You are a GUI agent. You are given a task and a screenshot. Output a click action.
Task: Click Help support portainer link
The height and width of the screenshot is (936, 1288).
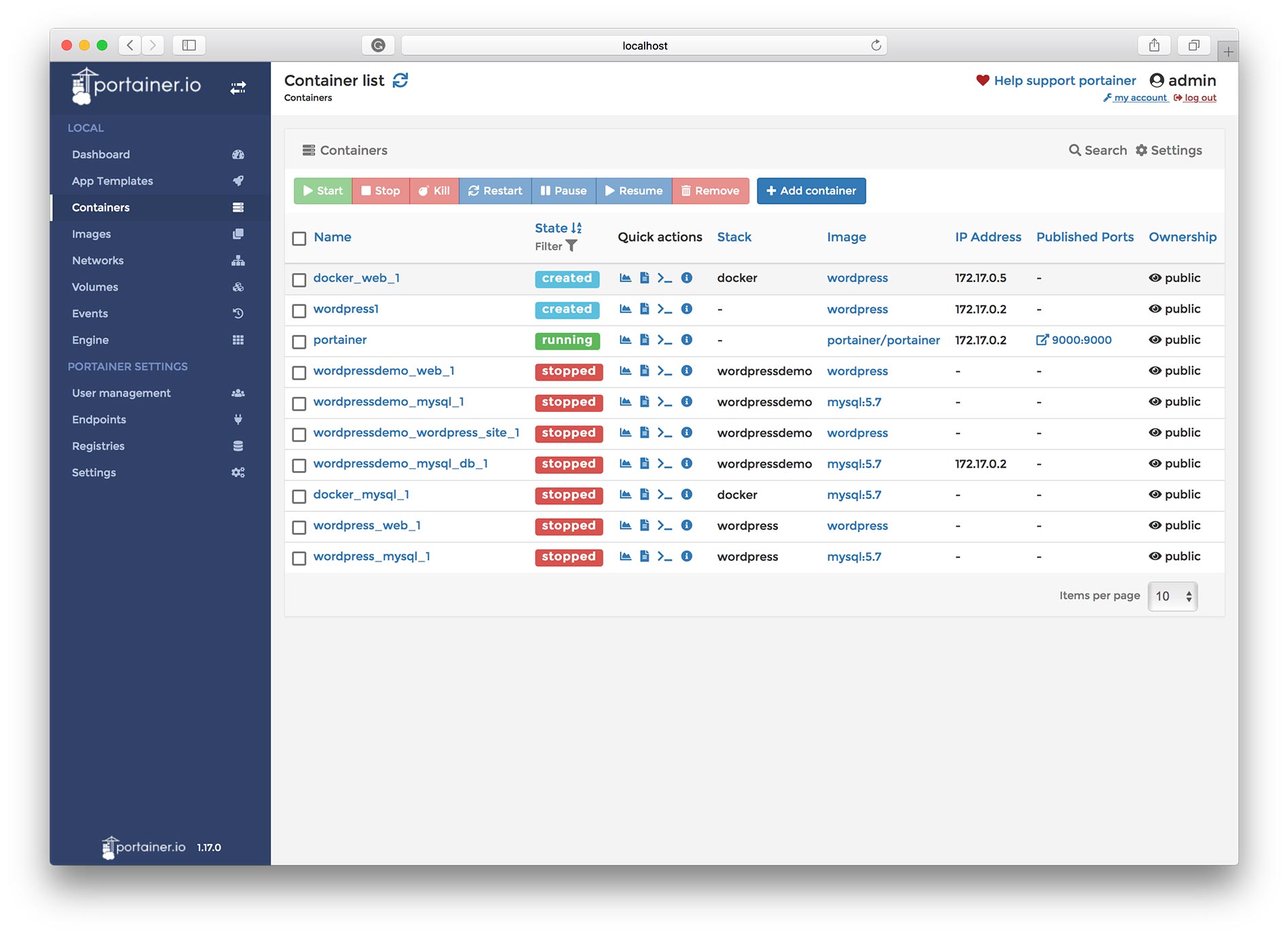point(1056,80)
